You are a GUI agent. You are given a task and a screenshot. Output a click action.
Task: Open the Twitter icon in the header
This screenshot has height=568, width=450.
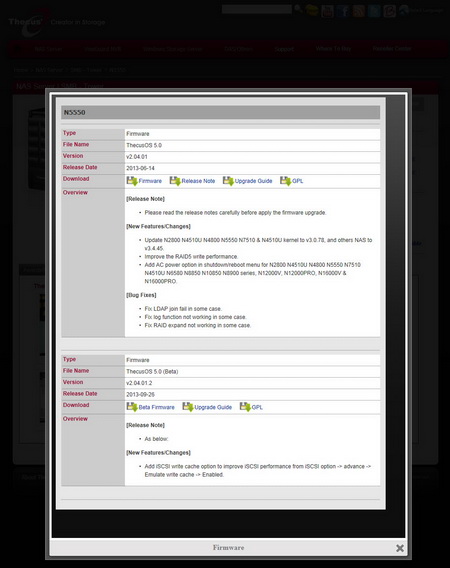(374, 11)
